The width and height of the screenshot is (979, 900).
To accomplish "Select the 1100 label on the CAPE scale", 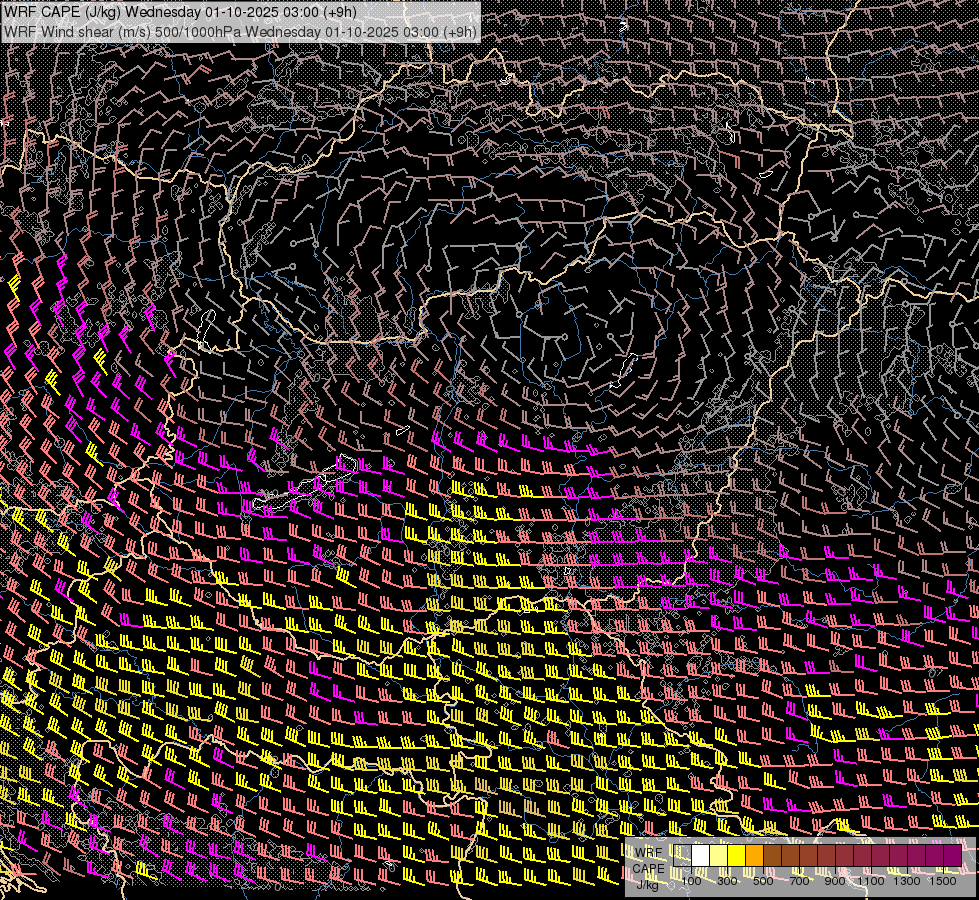I will click(872, 881).
